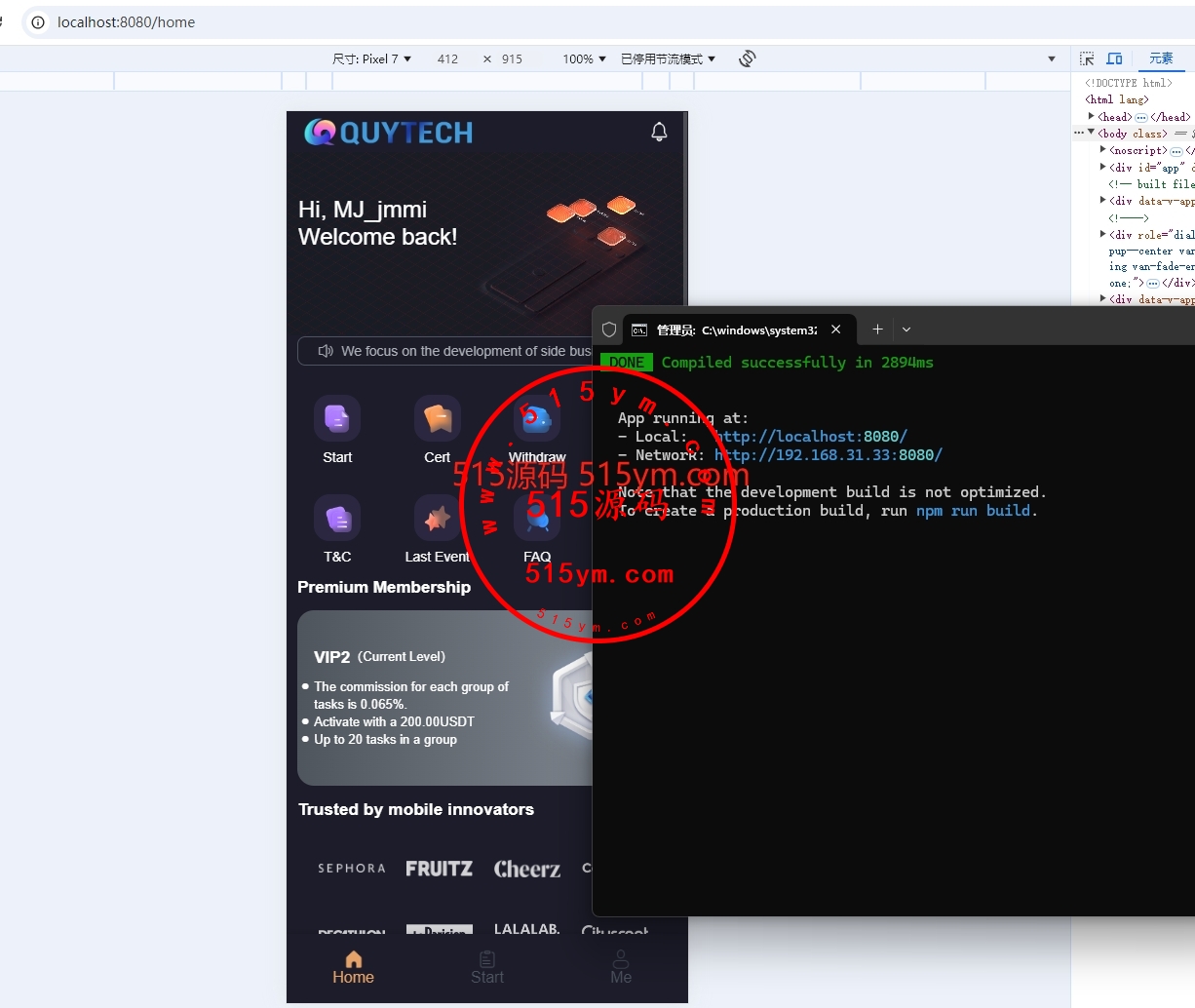Tap the Start task icon

click(337, 419)
